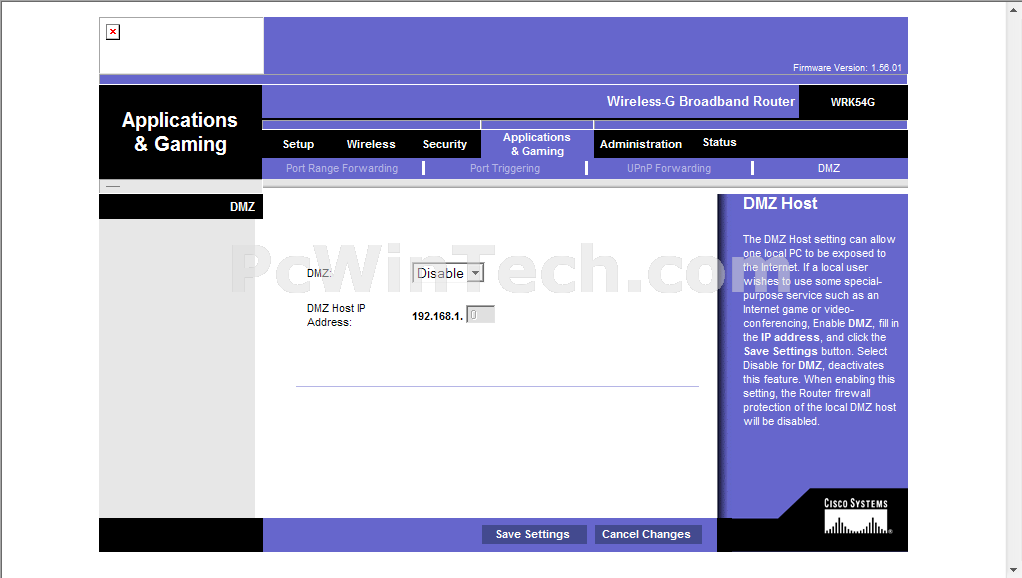The width and height of the screenshot is (1022, 578).
Task: Click the broken image icon in the header
Action: (113, 32)
